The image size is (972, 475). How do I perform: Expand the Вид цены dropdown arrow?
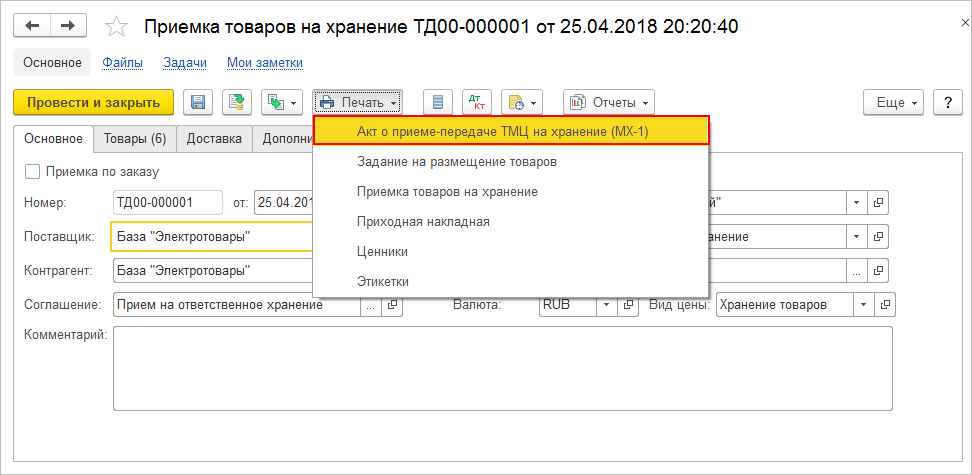[860, 305]
